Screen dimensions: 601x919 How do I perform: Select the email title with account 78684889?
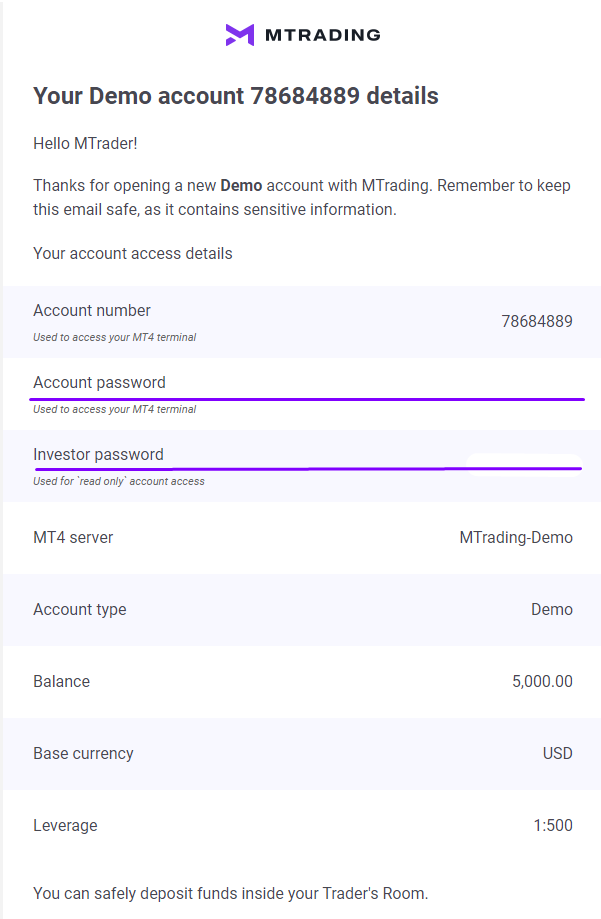pyautogui.click(x=236, y=96)
